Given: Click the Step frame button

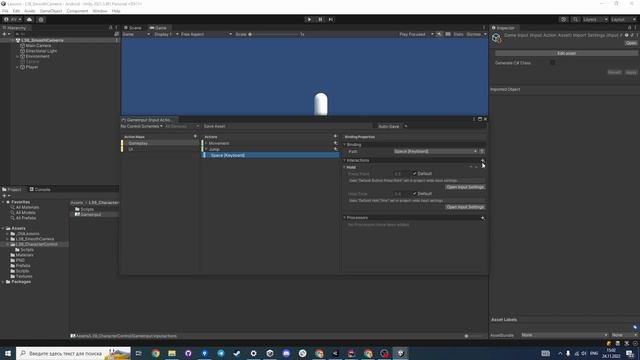Looking at the screenshot, I should tap(331, 19).
